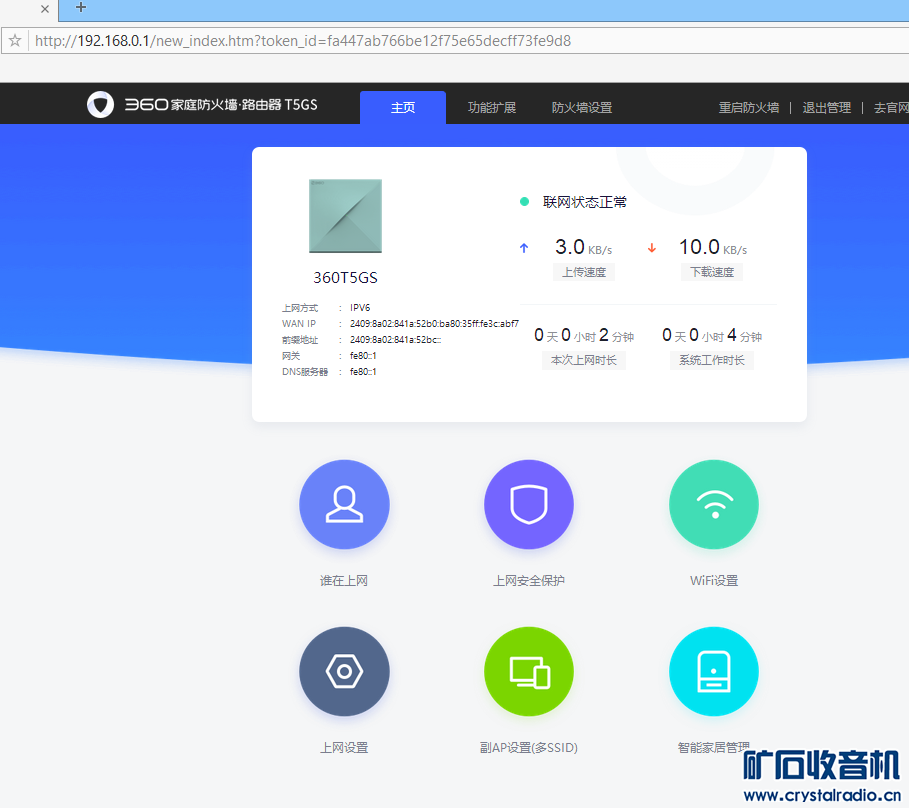Click the 谁在上网 label
This screenshot has width=909, height=808.
pyautogui.click(x=344, y=580)
